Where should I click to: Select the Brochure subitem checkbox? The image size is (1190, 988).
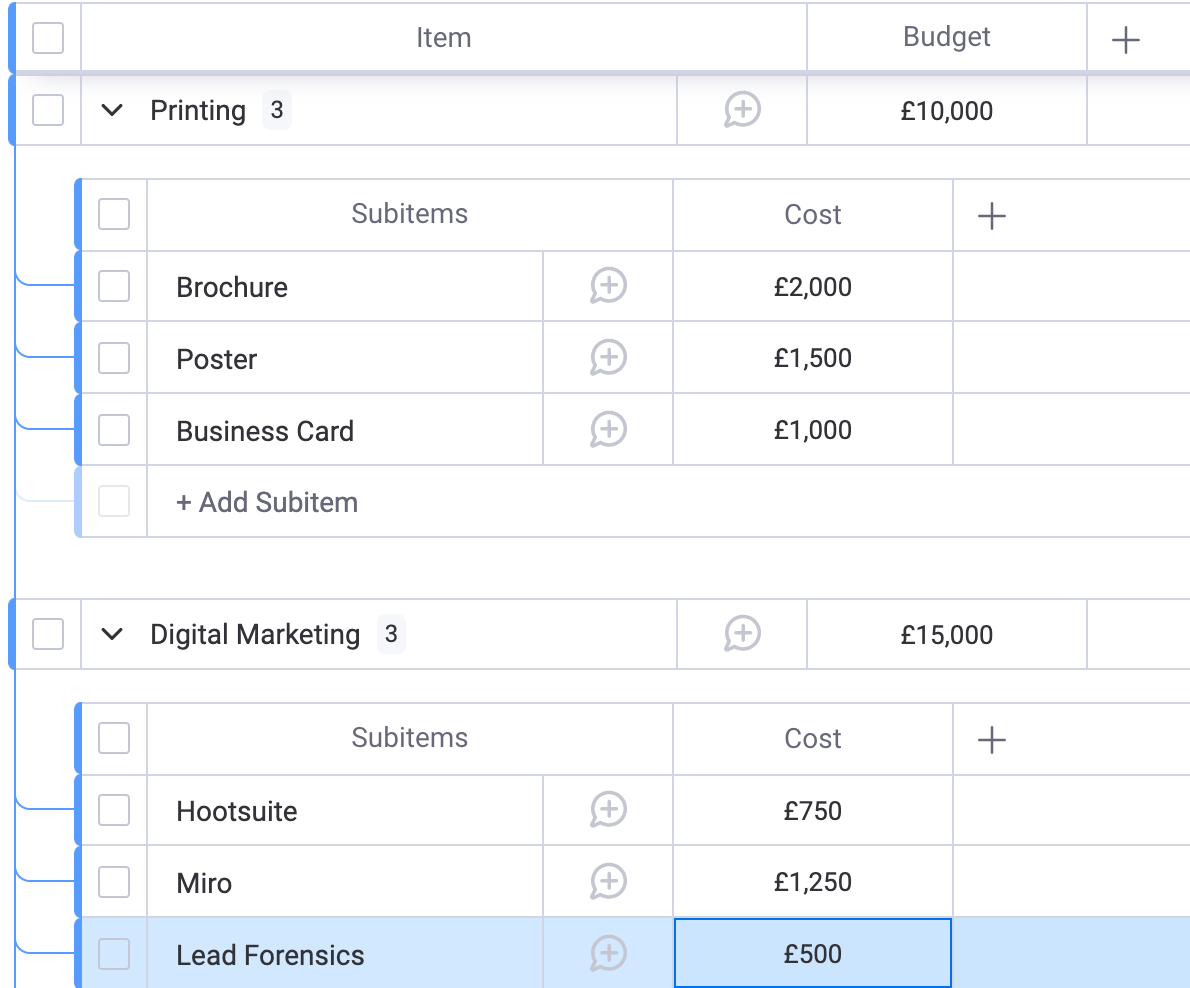point(114,287)
